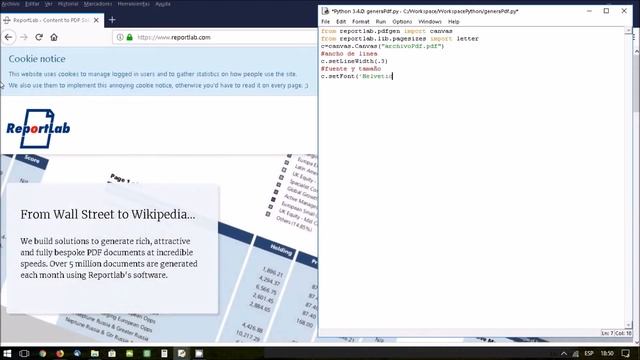This screenshot has height=360, width=640.
Task: Open the Ver menu in Firefox
Action: (x=49, y=4)
